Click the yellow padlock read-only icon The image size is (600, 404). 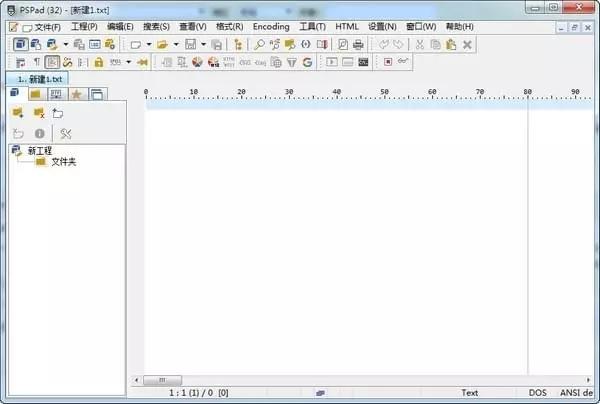(99, 62)
